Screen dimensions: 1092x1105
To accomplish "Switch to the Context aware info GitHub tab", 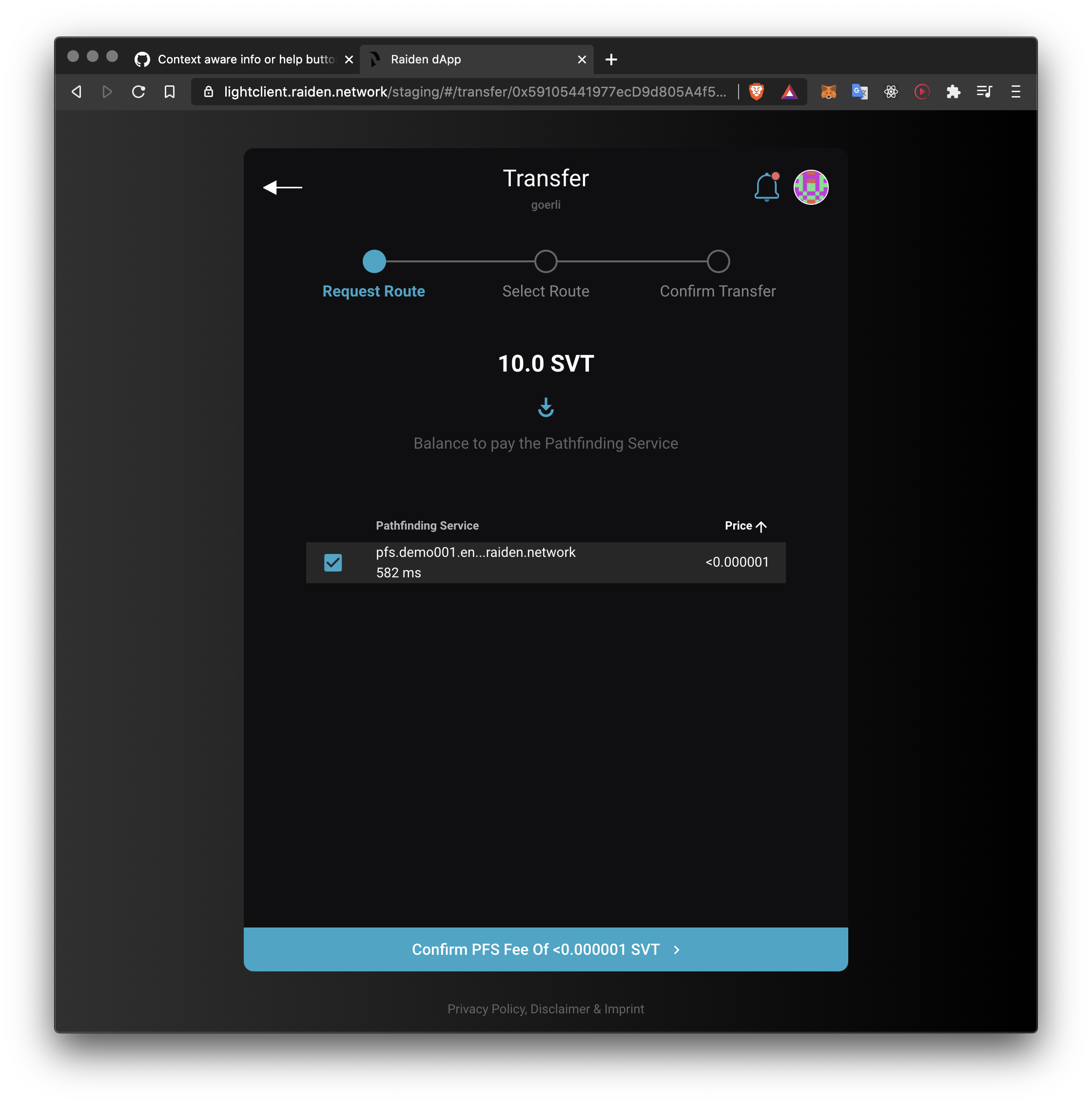I will pos(246,59).
